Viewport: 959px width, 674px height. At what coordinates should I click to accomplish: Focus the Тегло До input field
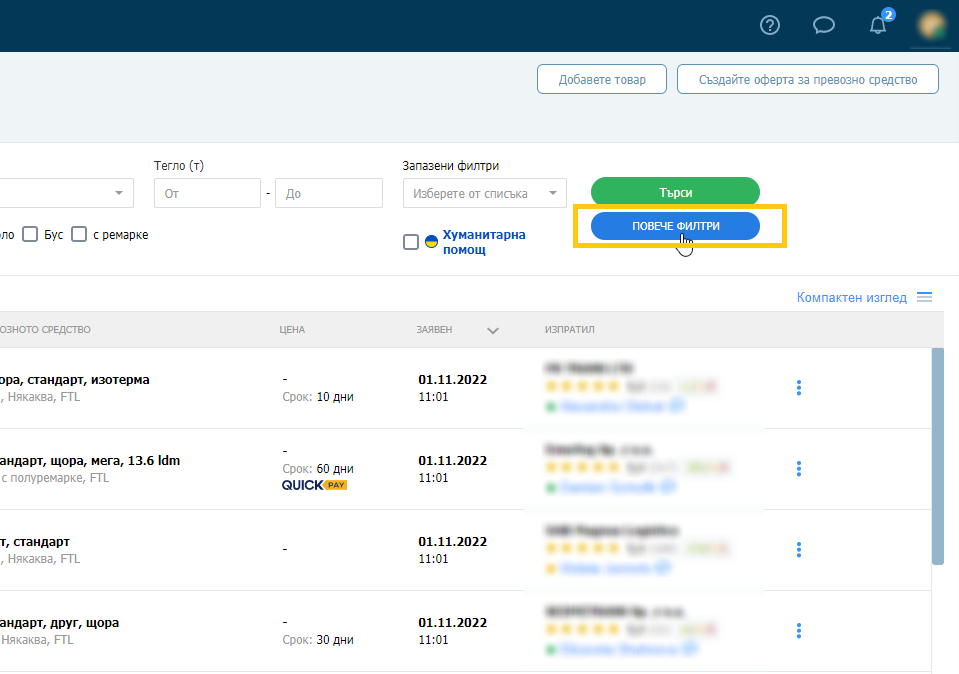click(329, 193)
